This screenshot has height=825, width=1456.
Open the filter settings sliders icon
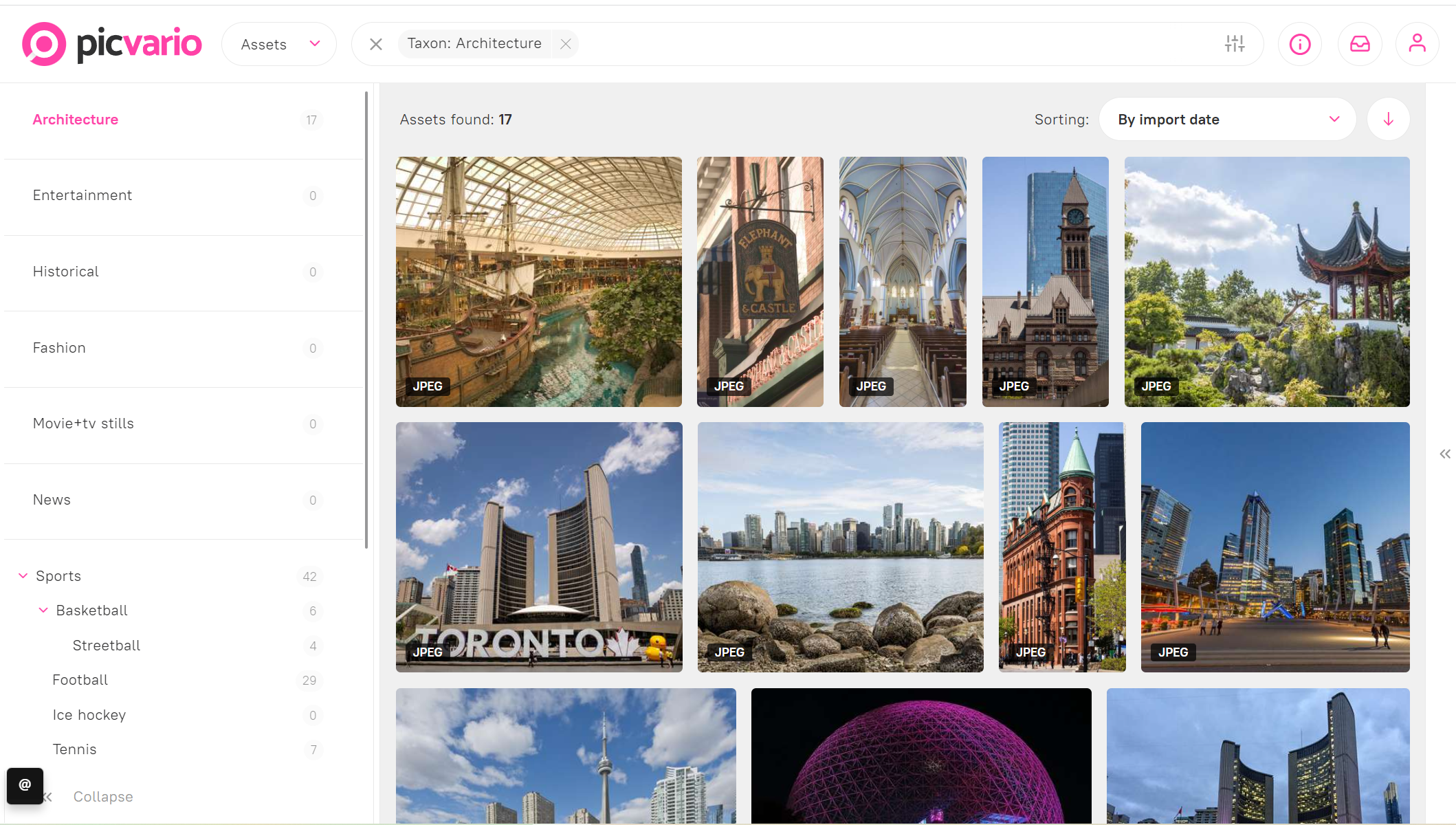tap(1235, 44)
